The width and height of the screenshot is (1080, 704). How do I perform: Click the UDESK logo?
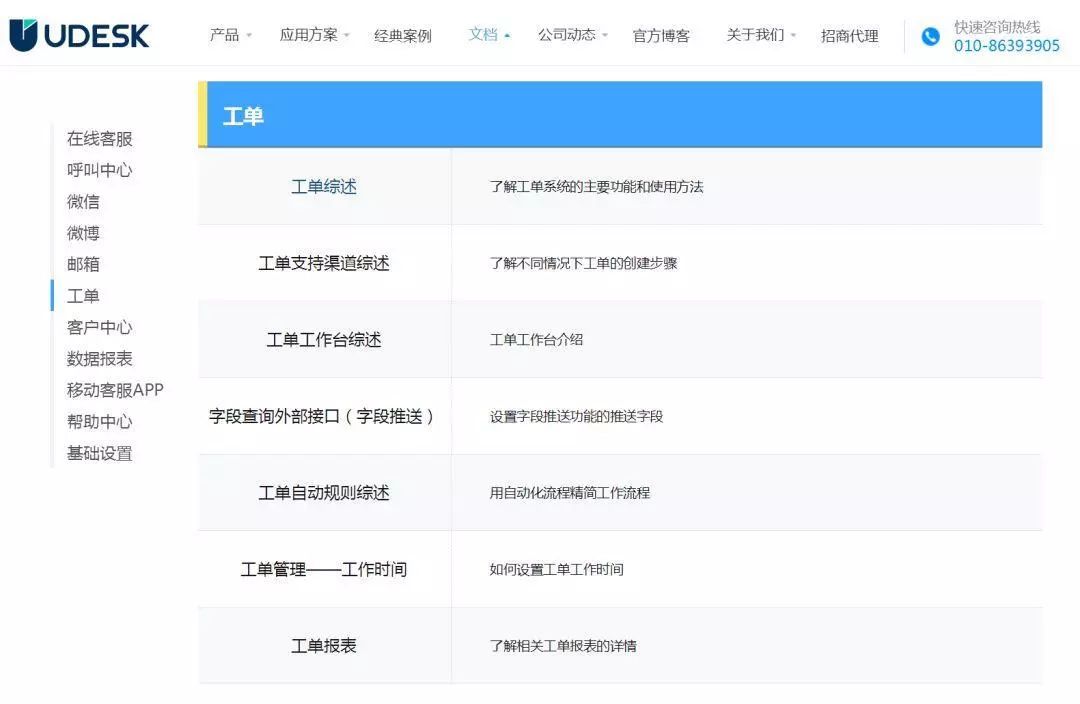click(x=79, y=35)
